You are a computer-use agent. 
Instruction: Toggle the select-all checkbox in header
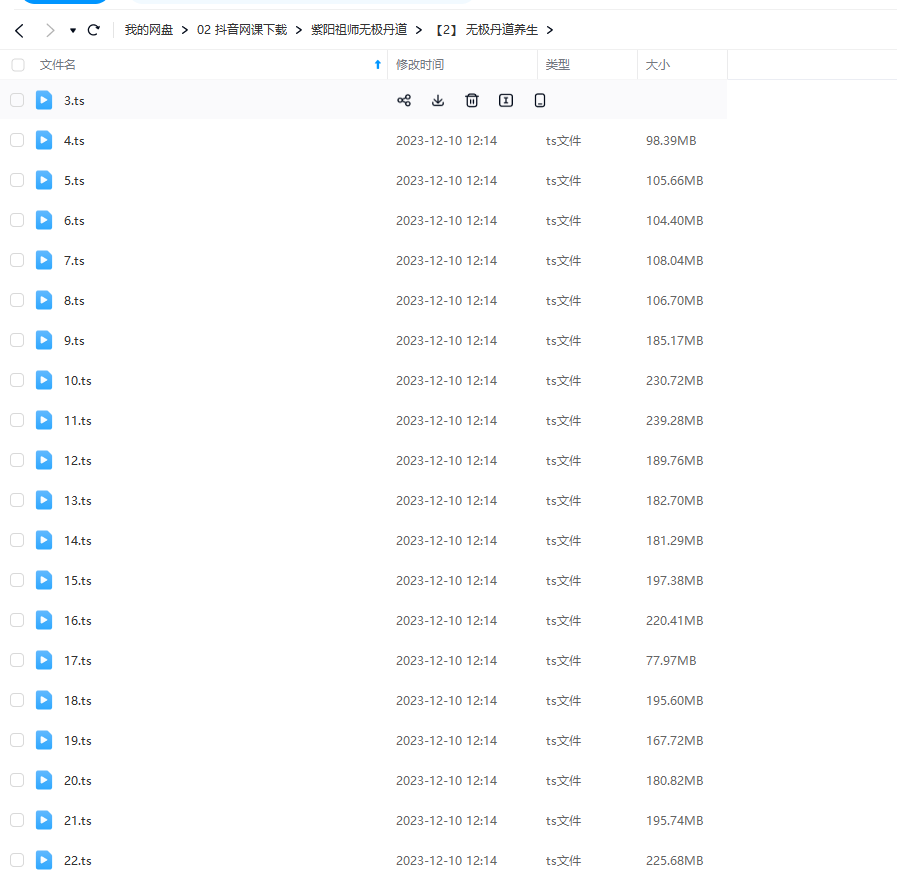click(x=18, y=65)
